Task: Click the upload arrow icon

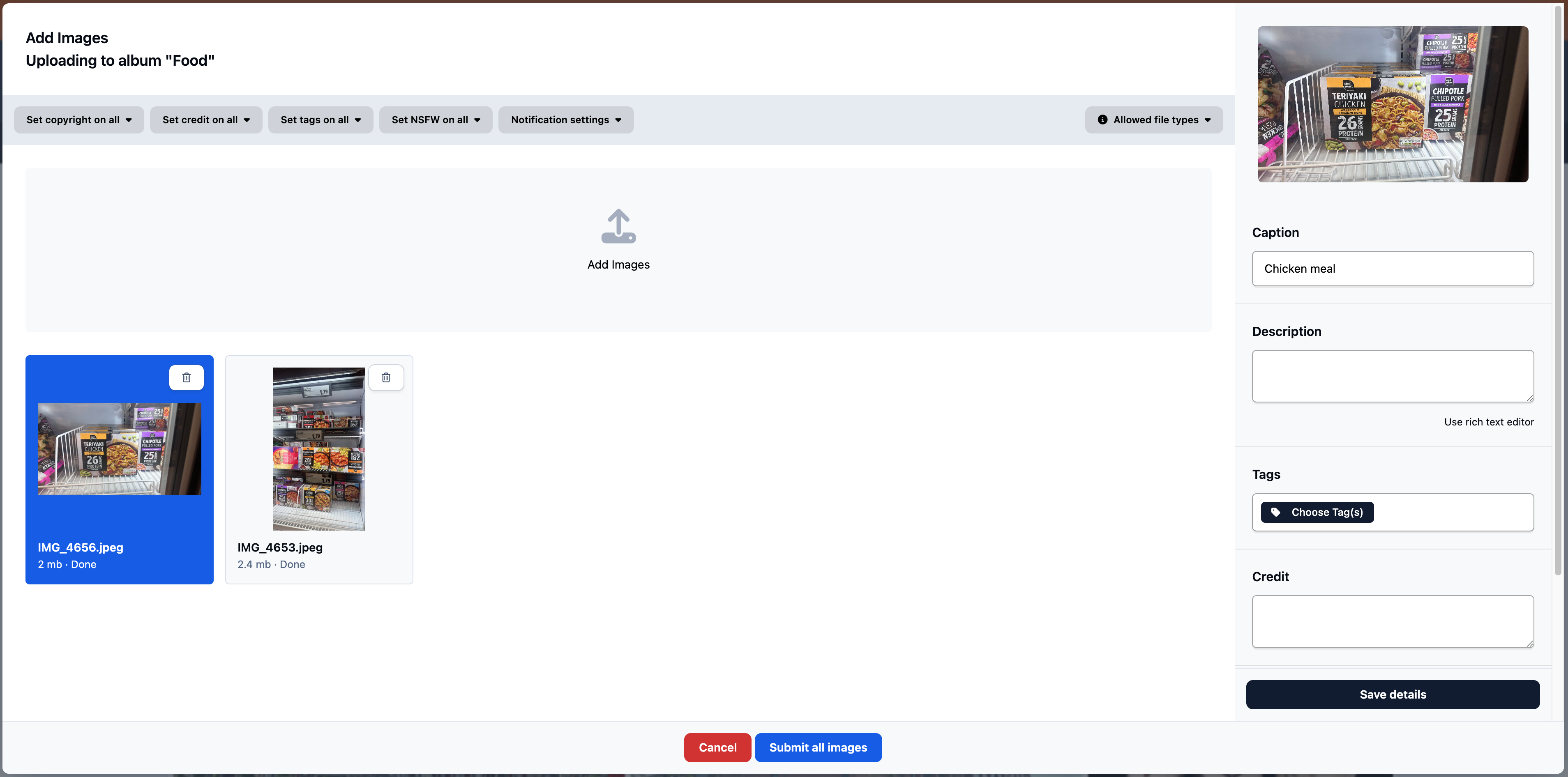Action: pyautogui.click(x=618, y=226)
